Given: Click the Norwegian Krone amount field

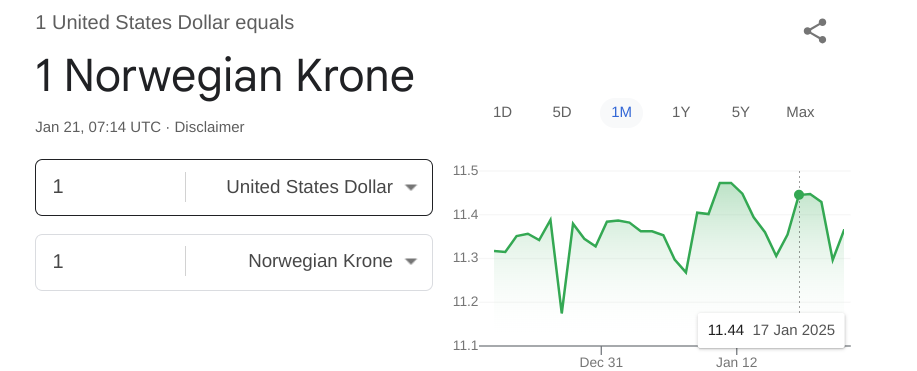Looking at the screenshot, I should click(x=111, y=262).
